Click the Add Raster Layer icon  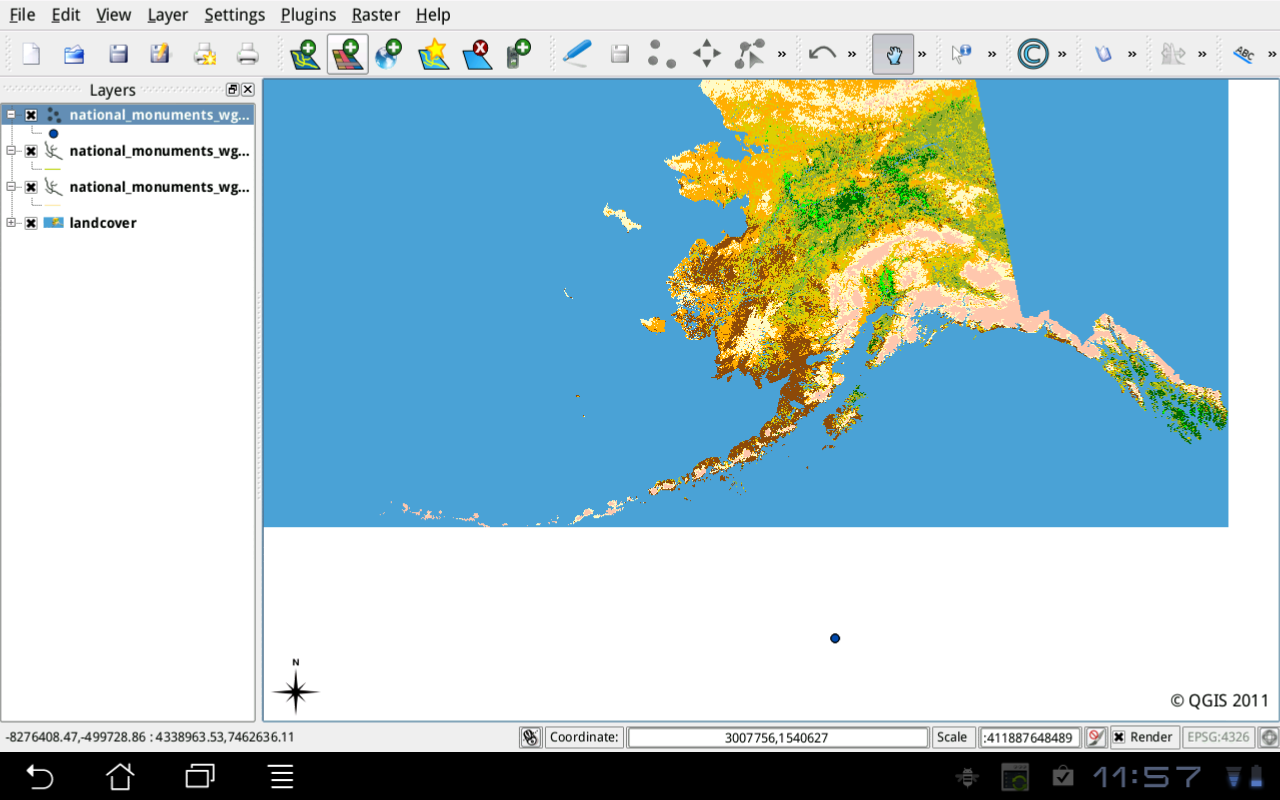[347, 54]
